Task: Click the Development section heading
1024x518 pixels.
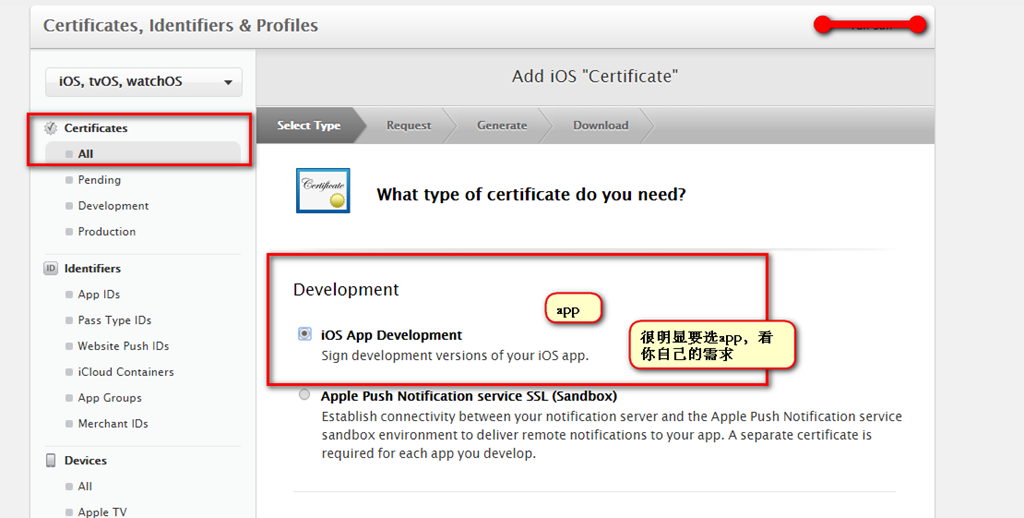Action: tap(346, 289)
